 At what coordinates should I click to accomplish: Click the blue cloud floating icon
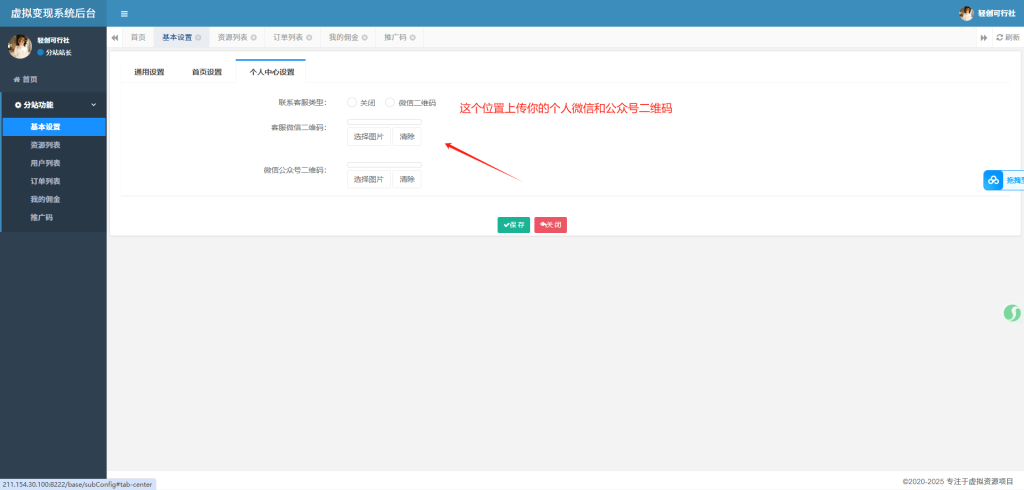tap(993, 180)
